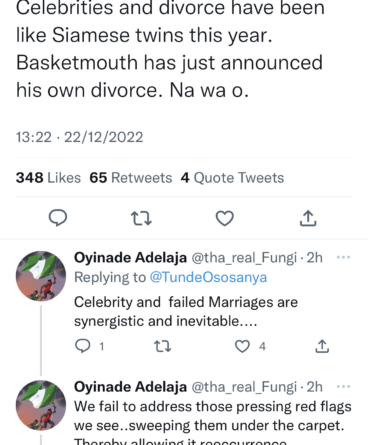368x445 pixels.
Task: Click Oyinade Adelaja name on first reply
Action: point(130,258)
